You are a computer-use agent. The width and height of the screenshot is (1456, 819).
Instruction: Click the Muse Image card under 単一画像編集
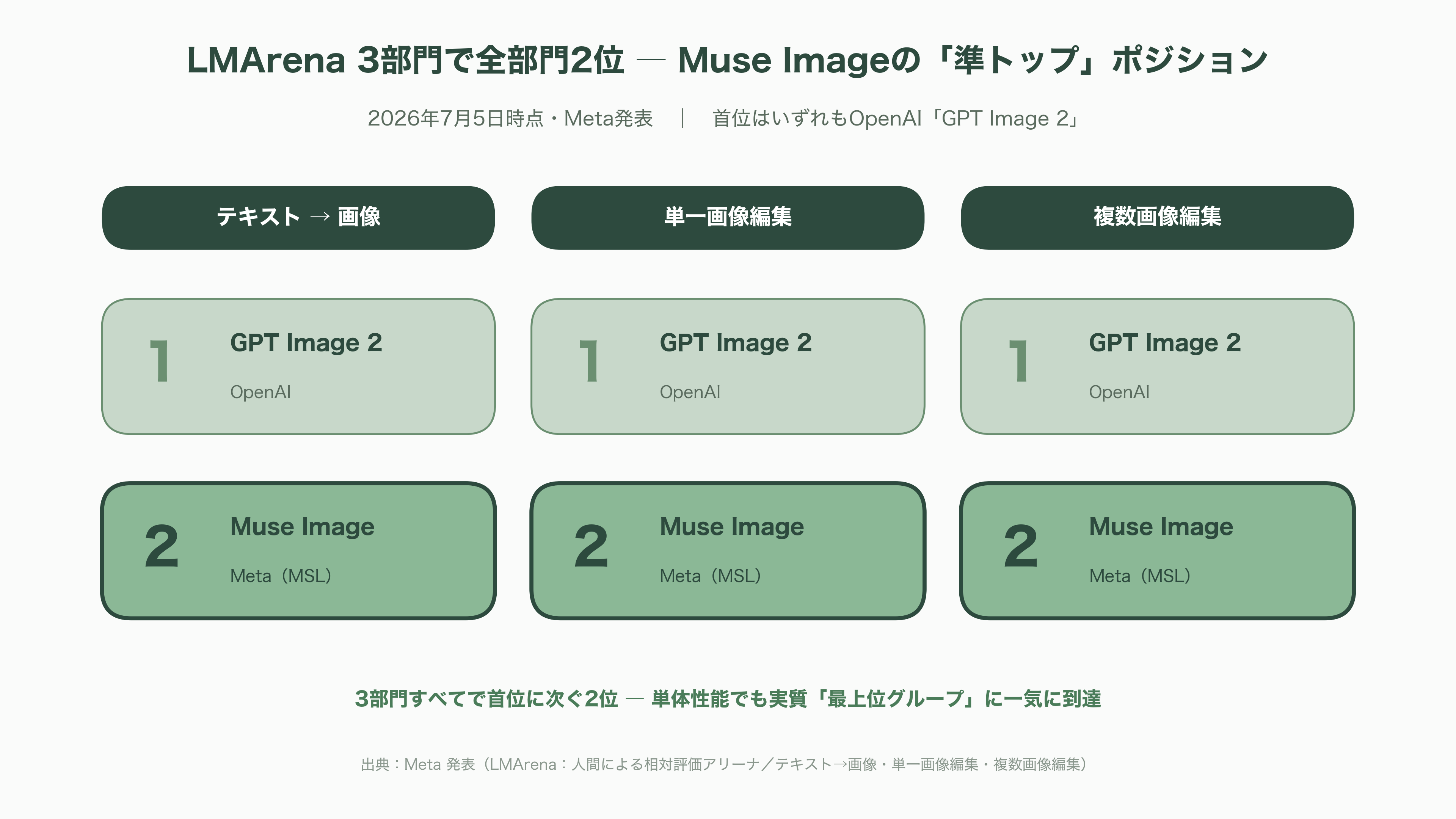728,551
